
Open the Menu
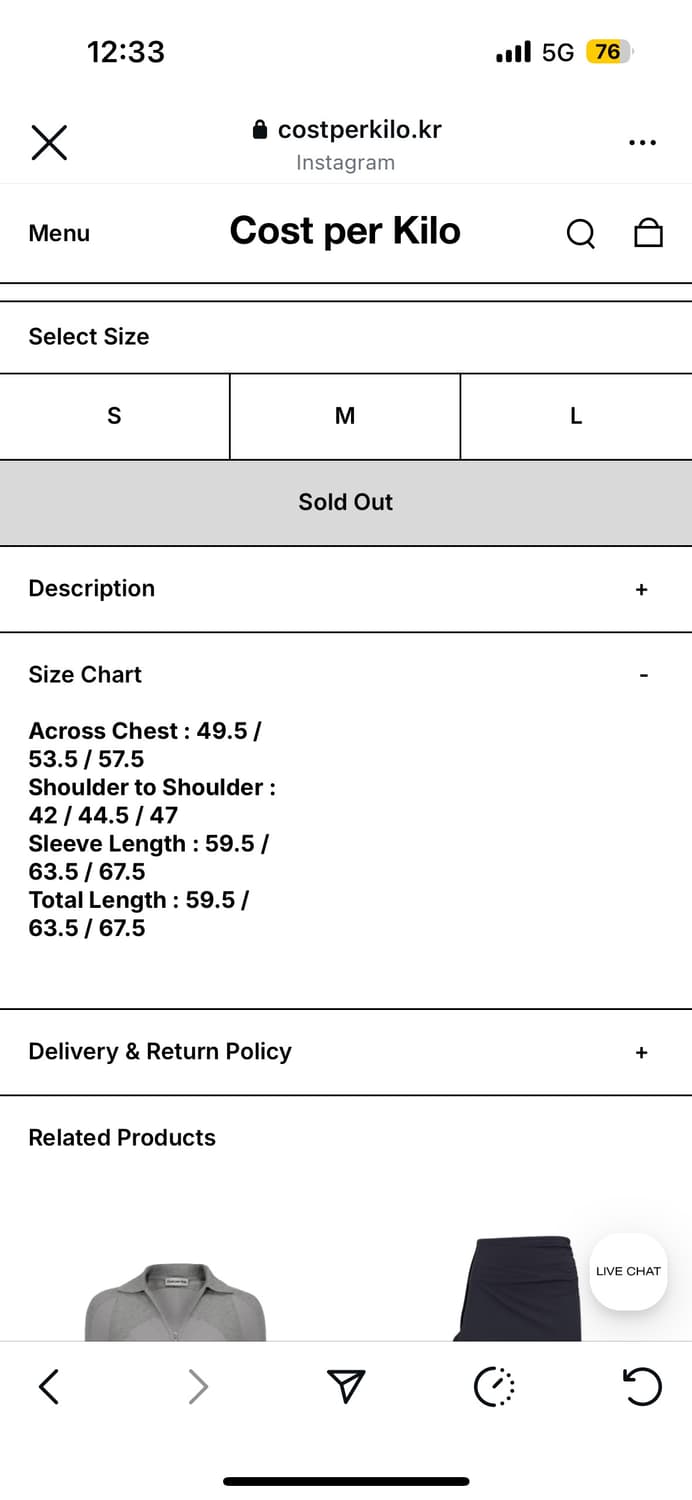[x=59, y=233]
